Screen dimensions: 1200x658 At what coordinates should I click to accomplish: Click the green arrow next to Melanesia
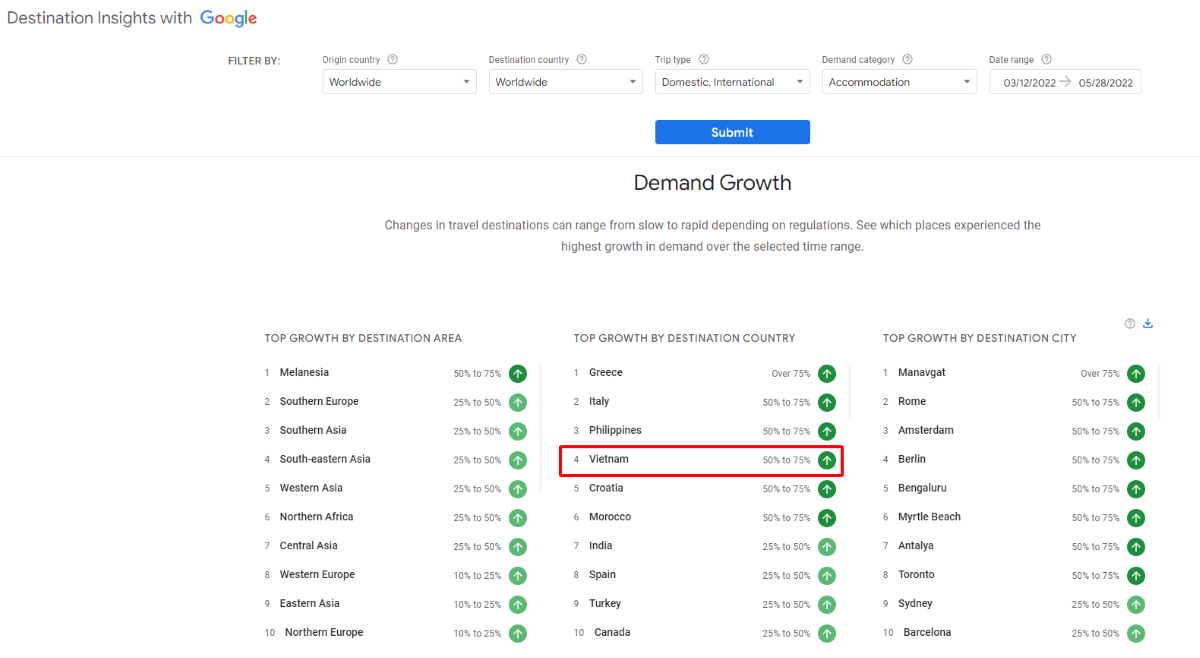(517, 374)
